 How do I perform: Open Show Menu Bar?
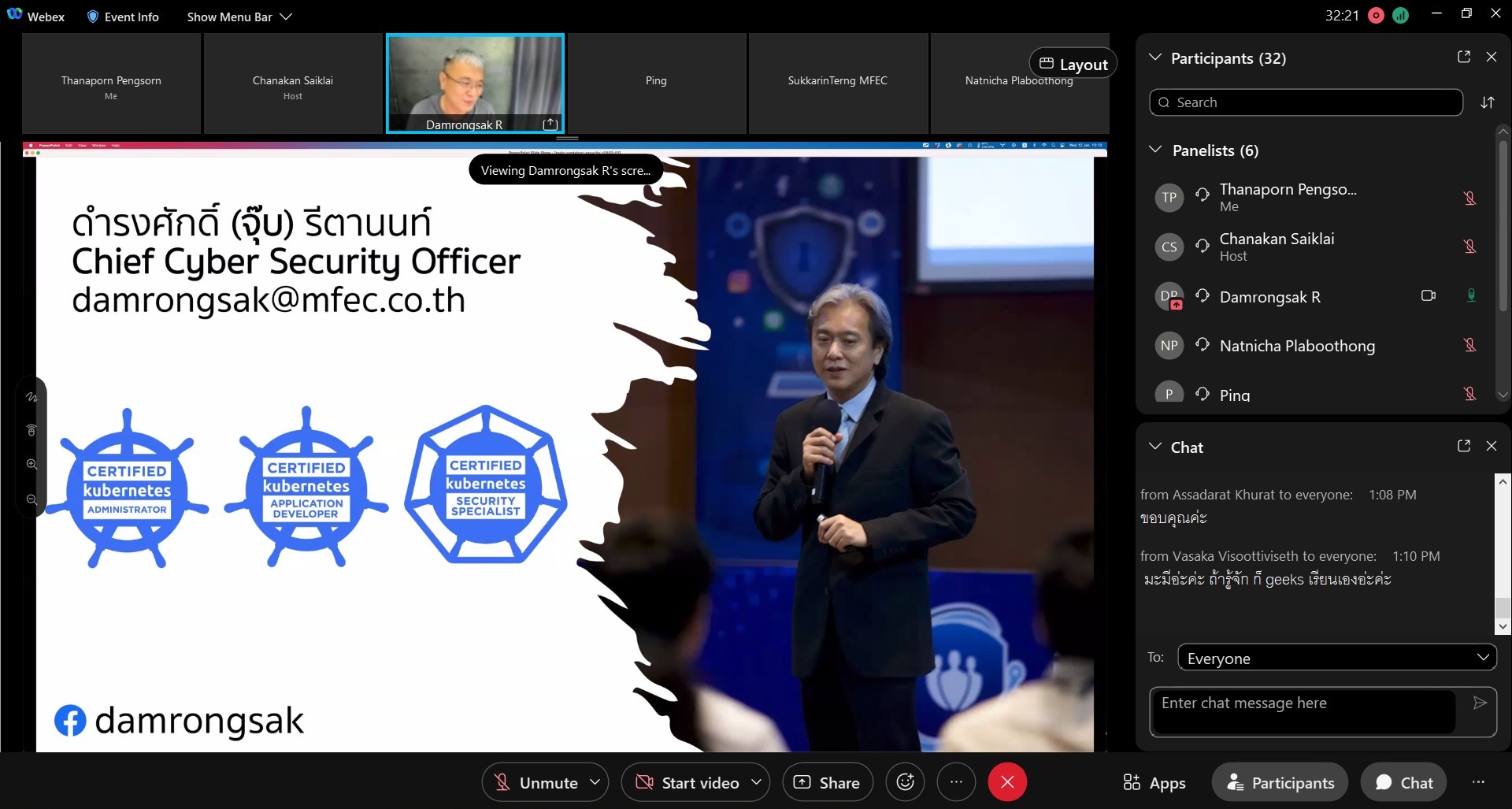(x=239, y=17)
